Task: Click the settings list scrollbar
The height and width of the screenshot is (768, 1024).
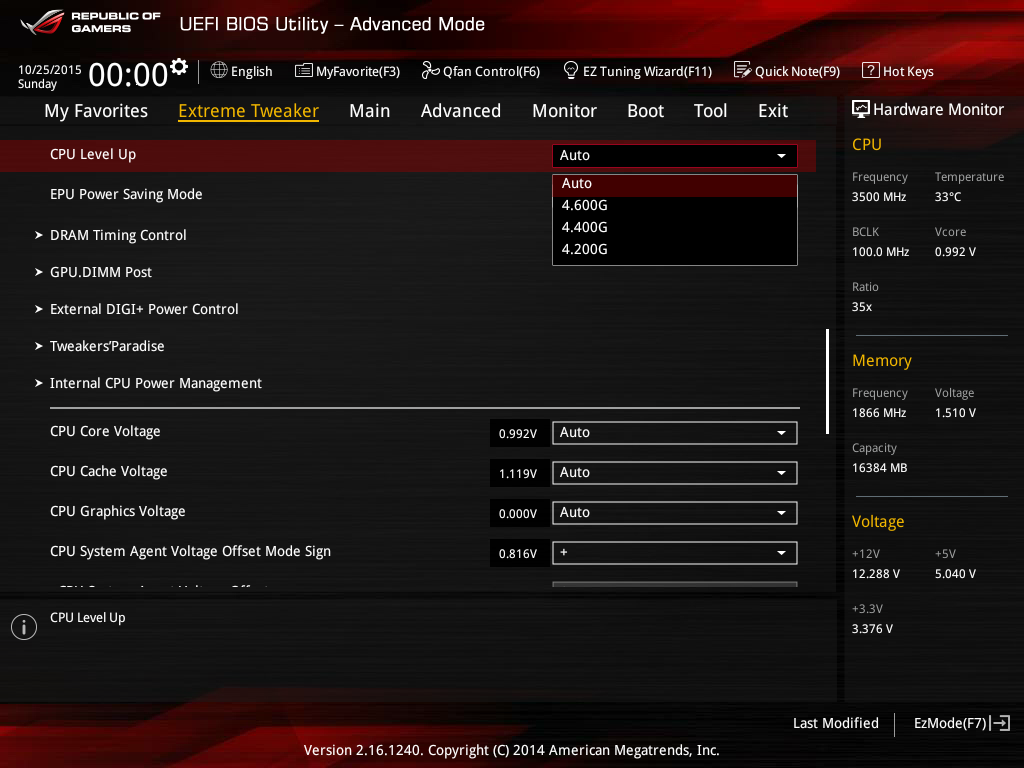Action: 827,381
